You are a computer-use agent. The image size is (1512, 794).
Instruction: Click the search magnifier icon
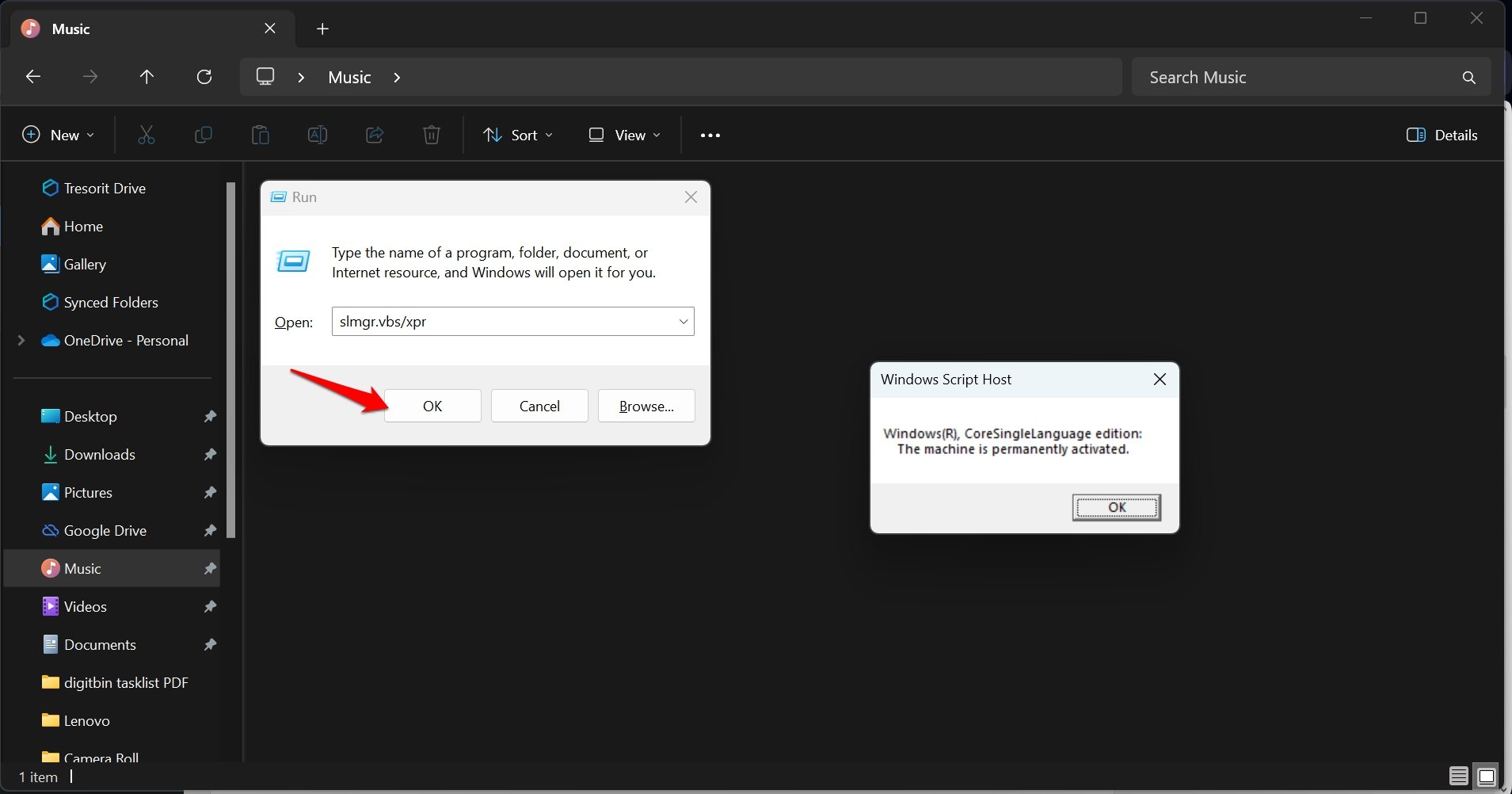(1469, 78)
